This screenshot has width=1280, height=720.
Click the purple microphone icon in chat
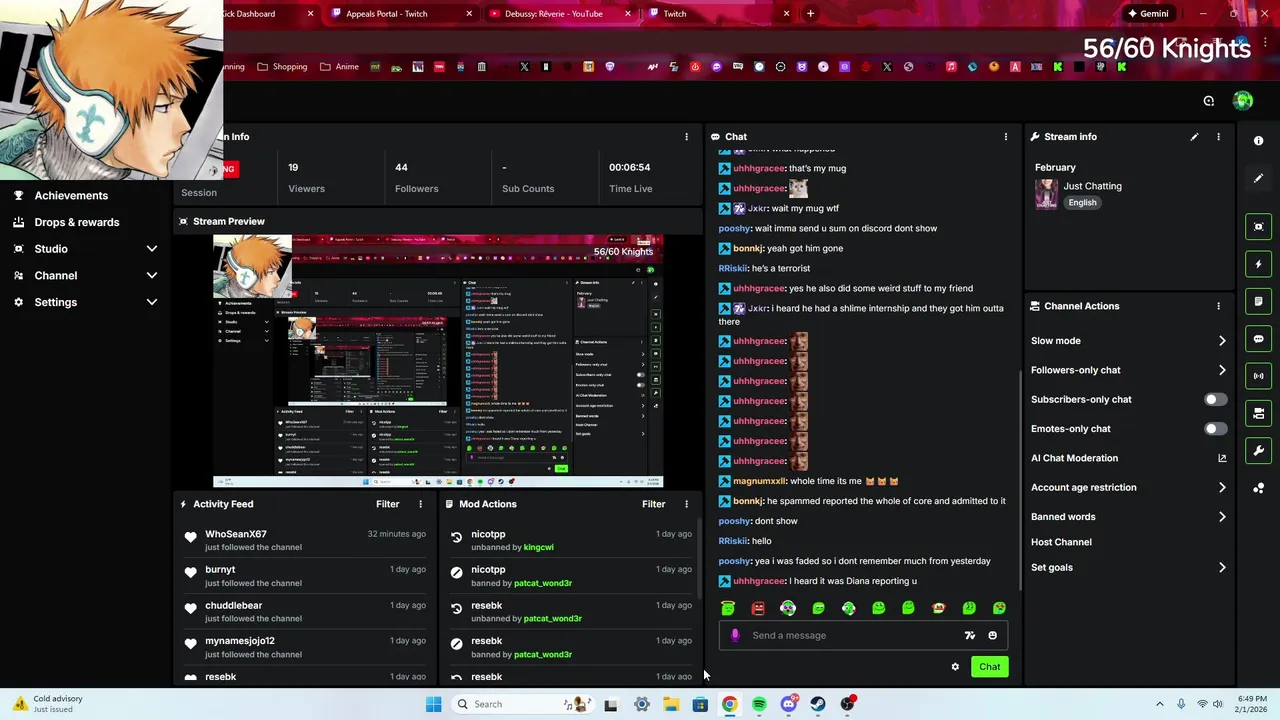pyautogui.click(x=735, y=635)
